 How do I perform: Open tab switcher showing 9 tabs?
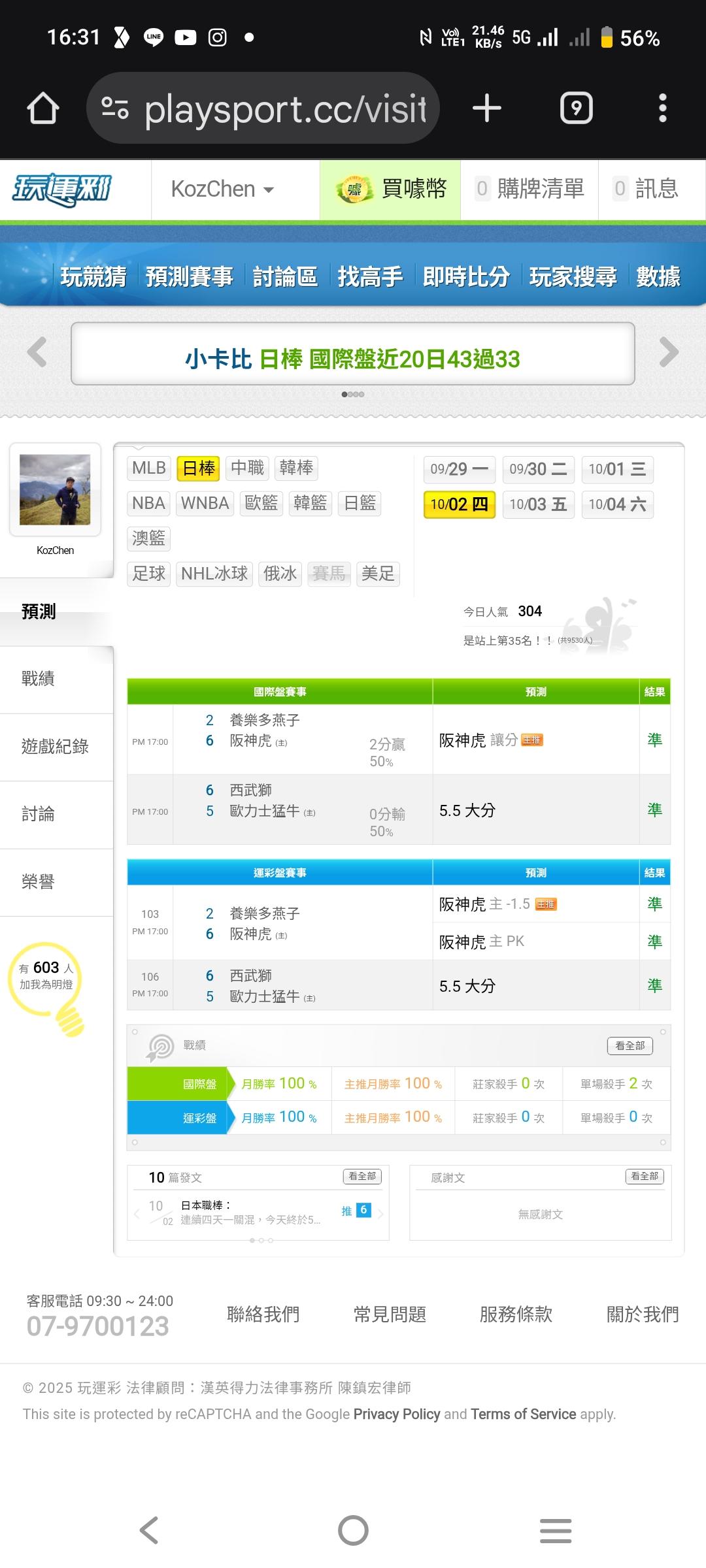coord(577,108)
